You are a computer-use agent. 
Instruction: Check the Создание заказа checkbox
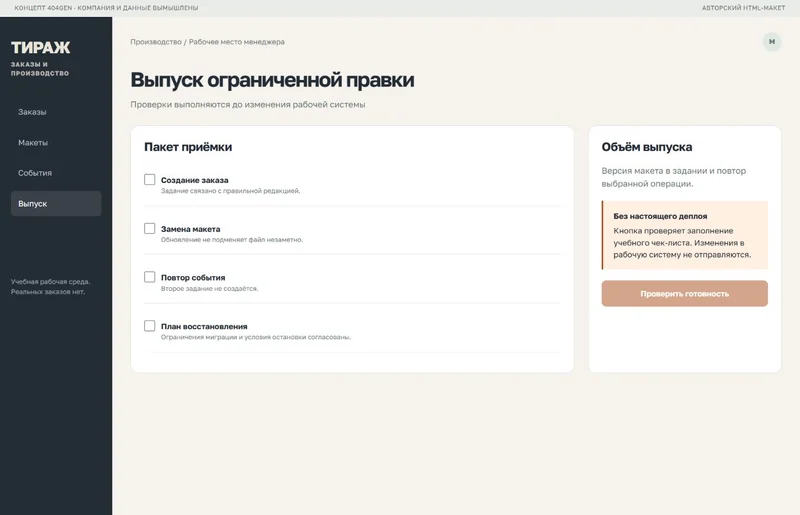(x=149, y=180)
